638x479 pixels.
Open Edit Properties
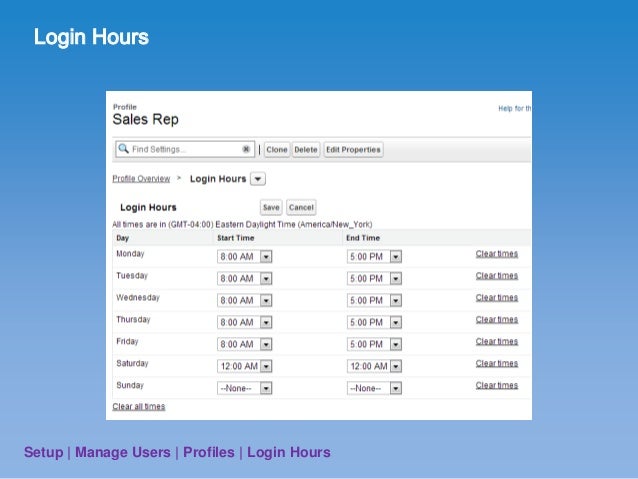coord(353,150)
